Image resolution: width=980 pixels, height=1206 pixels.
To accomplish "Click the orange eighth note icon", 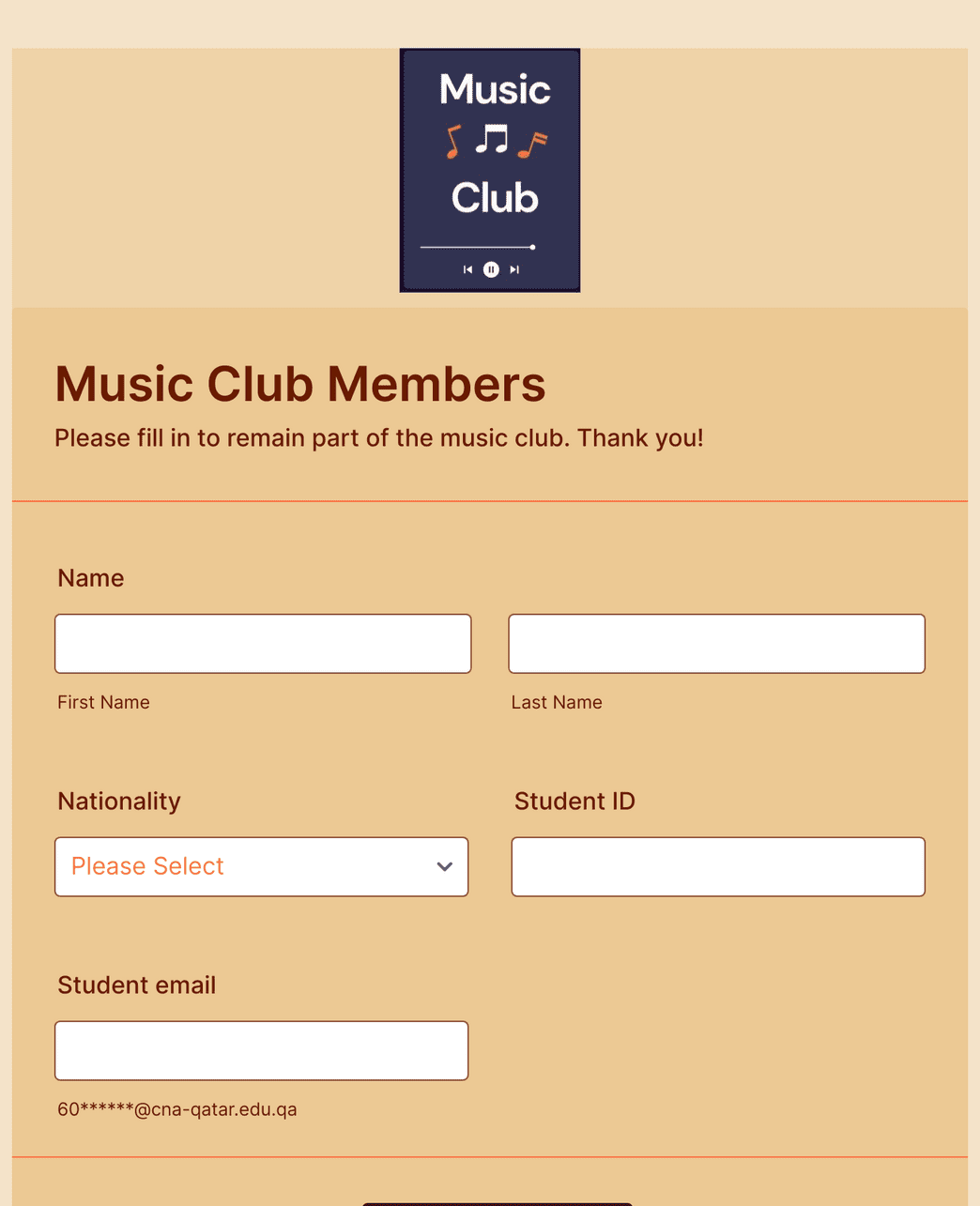I will (452, 141).
